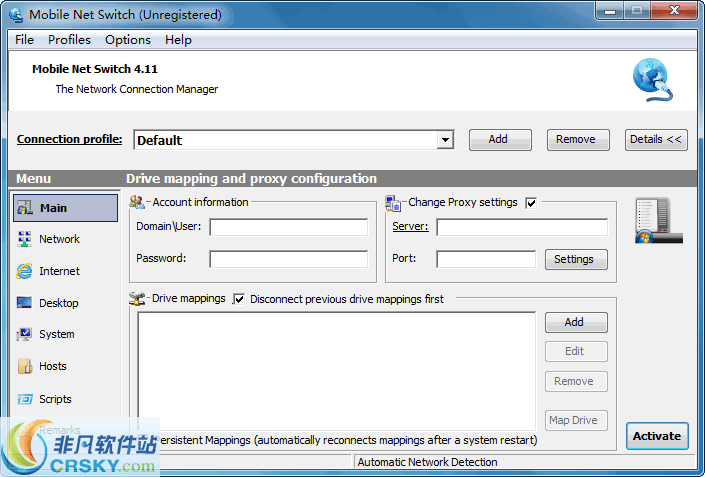Select the Internet menu label

coord(59,271)
